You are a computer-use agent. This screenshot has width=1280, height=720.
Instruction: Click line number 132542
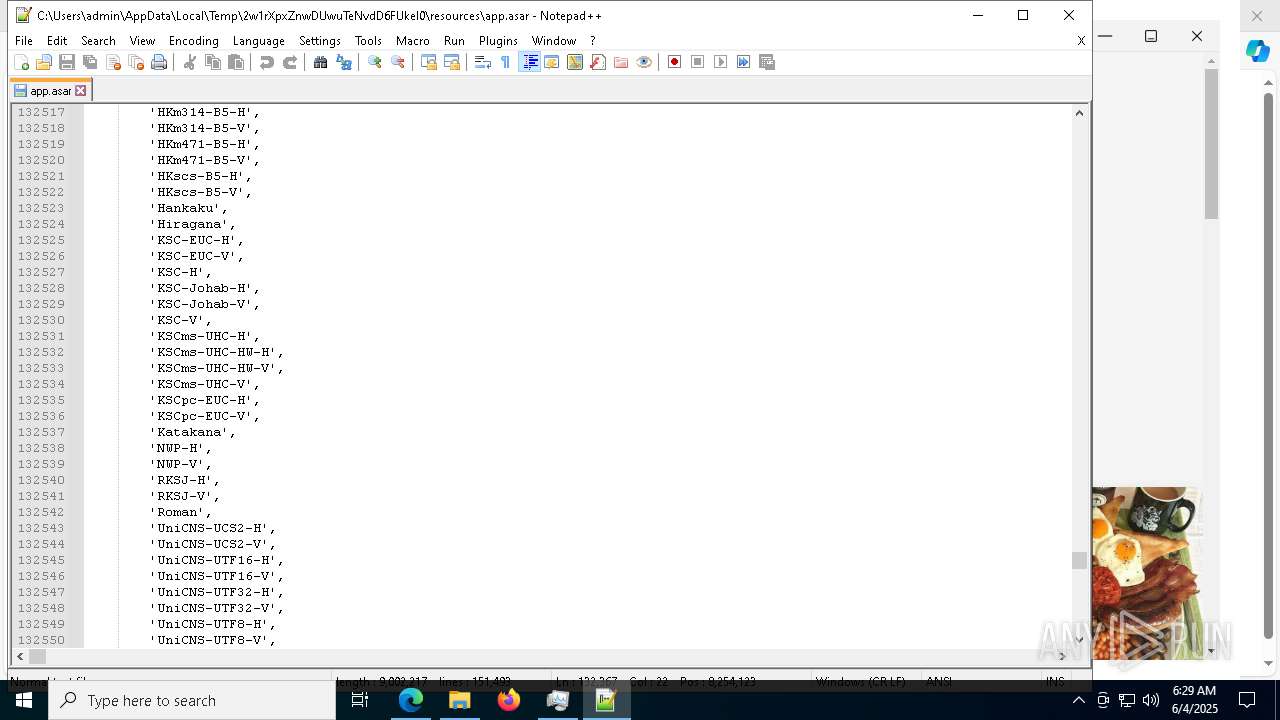[41, 512]
